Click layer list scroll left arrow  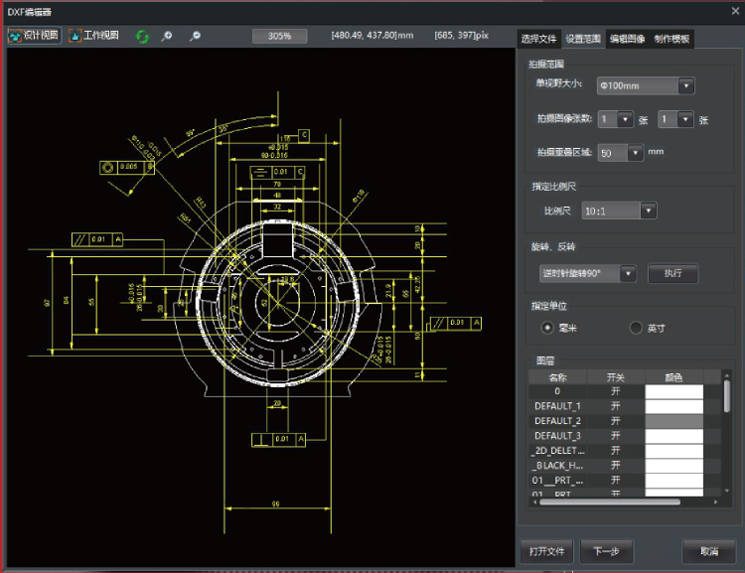click(x=535, y=502)
